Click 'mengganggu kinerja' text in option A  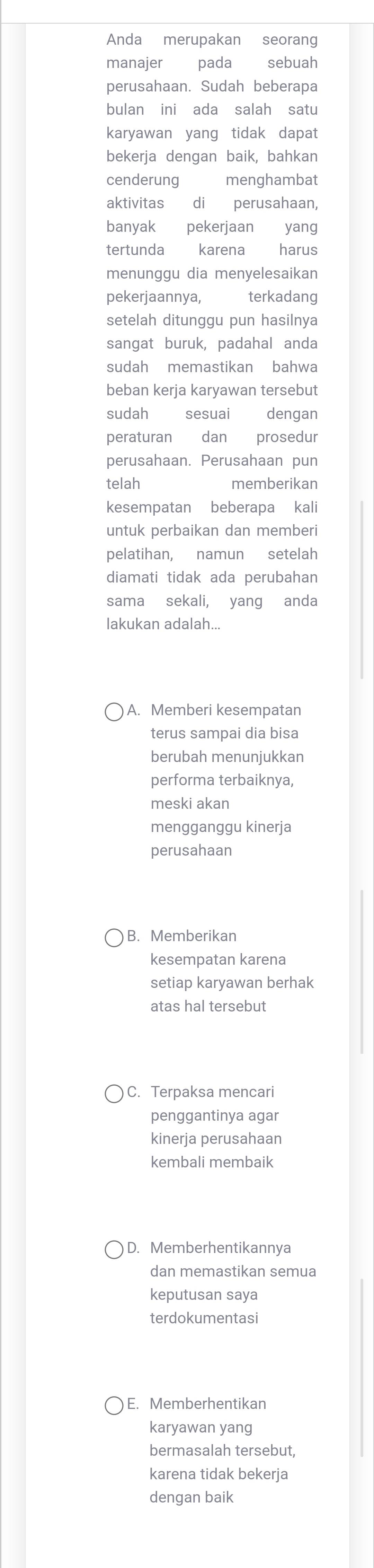click(221, 827)
